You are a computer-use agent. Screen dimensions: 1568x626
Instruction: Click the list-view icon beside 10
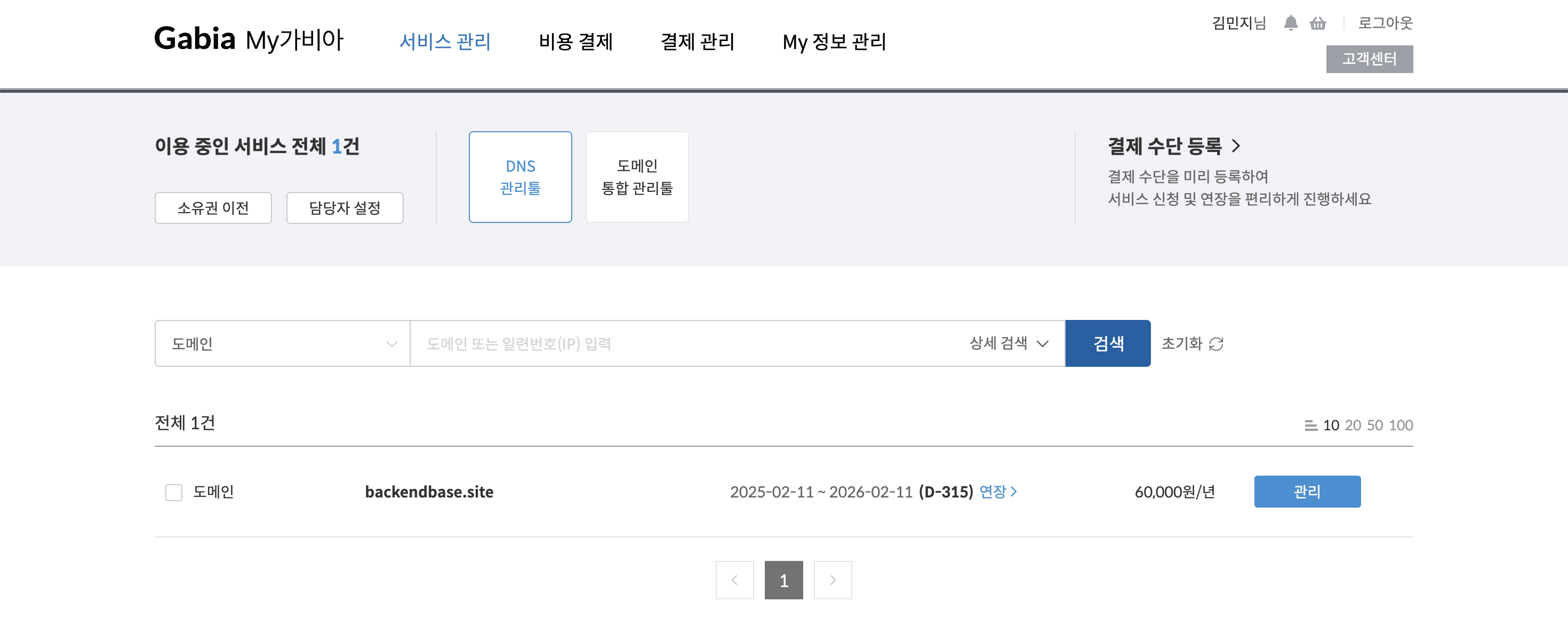point(1310,425)
